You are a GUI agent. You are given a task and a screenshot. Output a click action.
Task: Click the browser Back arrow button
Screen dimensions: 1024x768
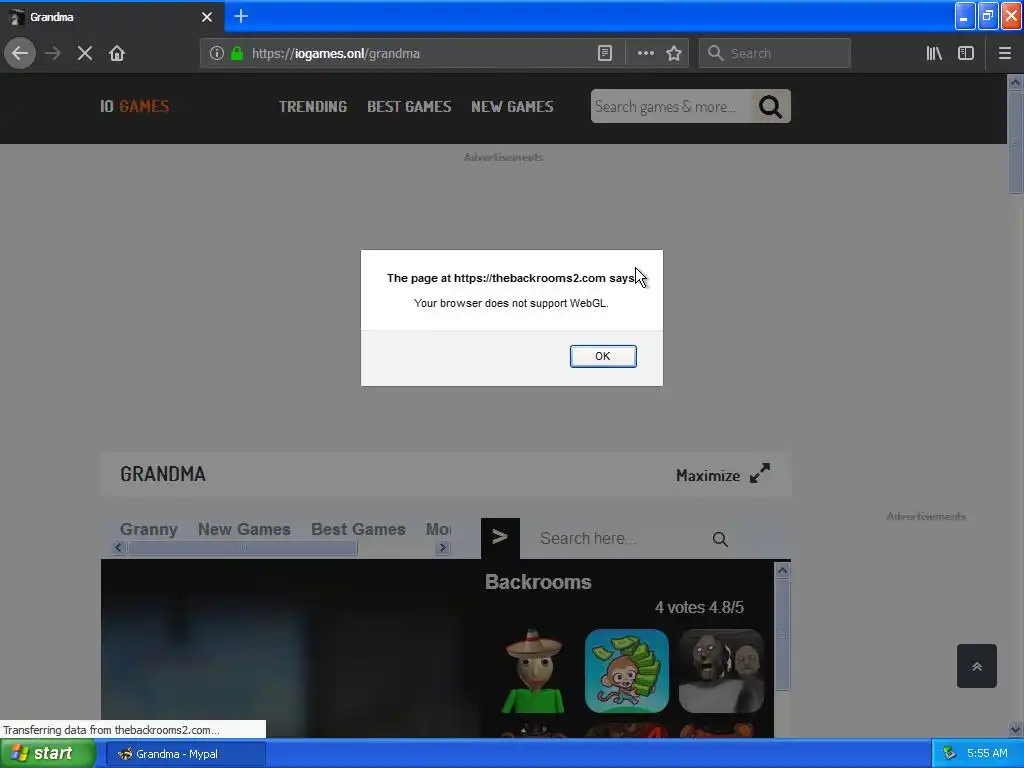(x=20, y=53)
